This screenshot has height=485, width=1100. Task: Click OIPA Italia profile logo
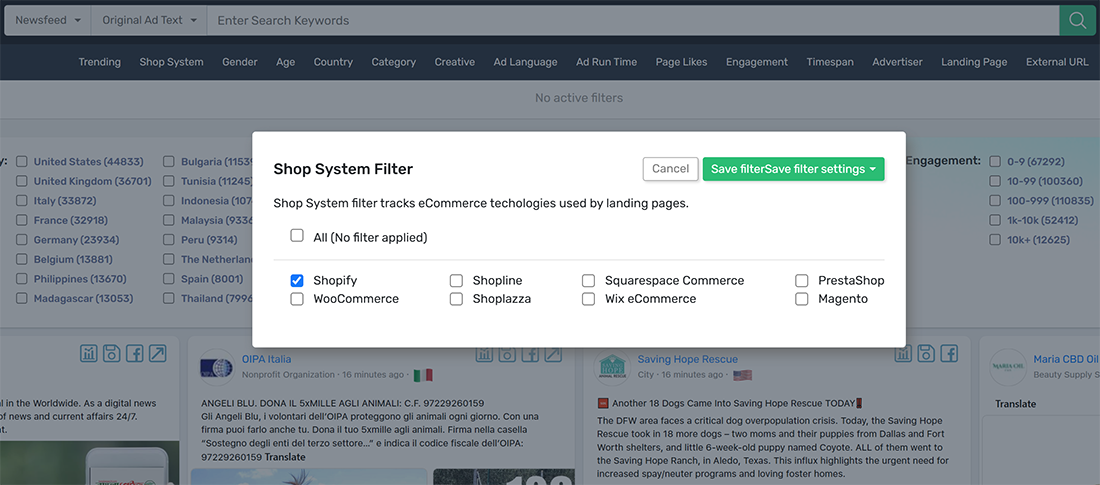[217, 367]
